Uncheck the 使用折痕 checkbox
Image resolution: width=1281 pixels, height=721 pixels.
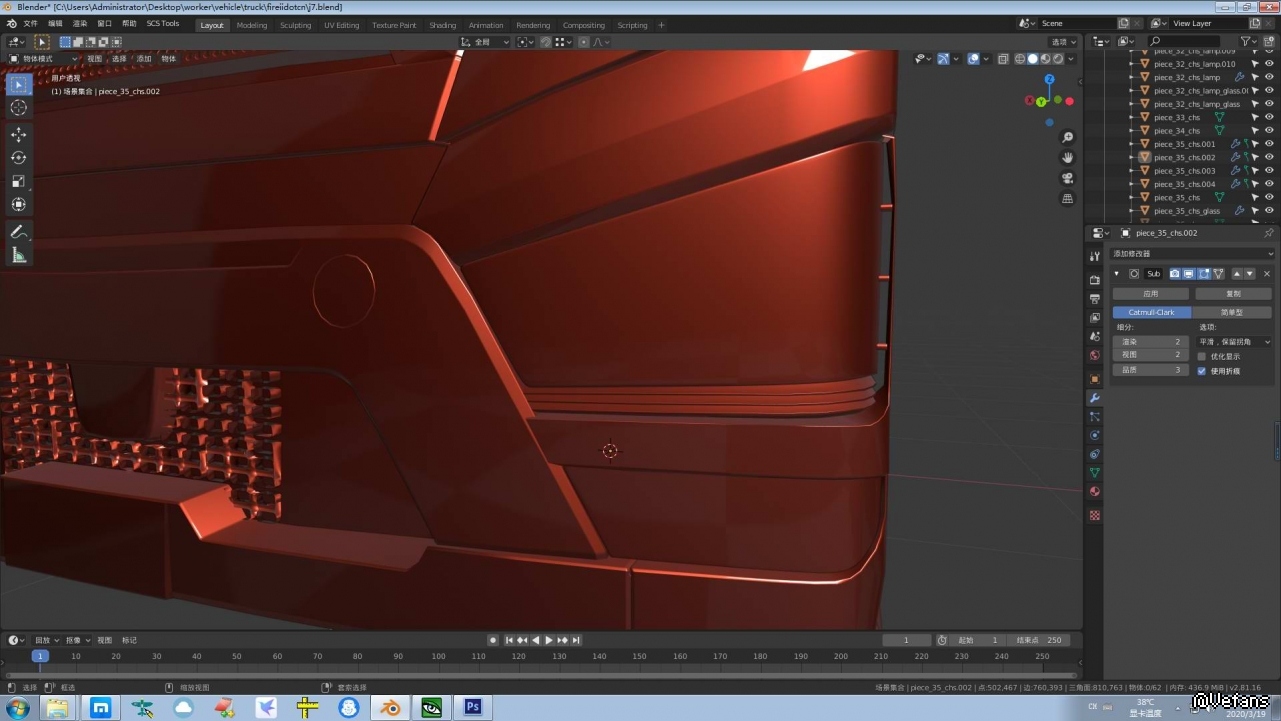coord(1202,371)
